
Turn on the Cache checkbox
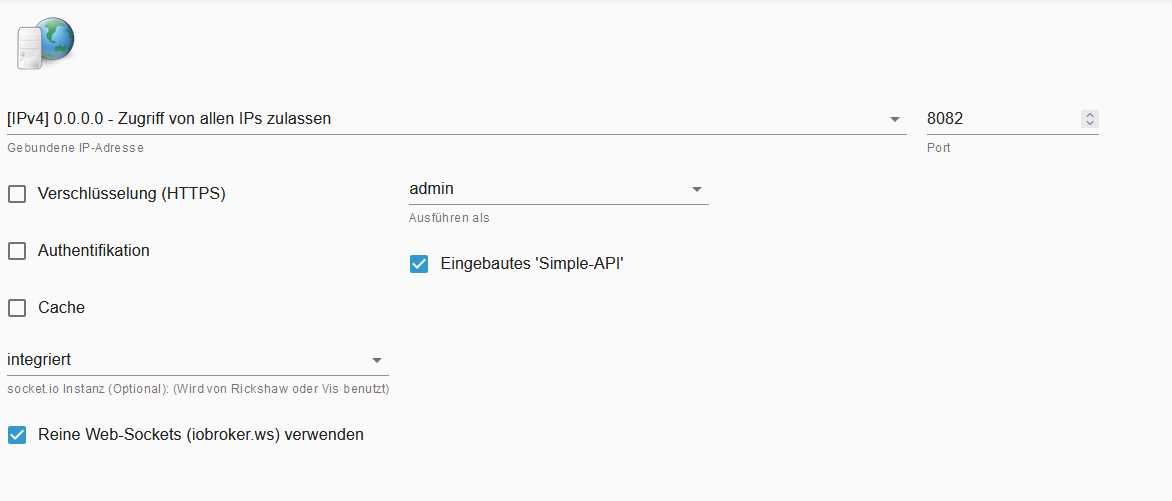tap(17, 308)
